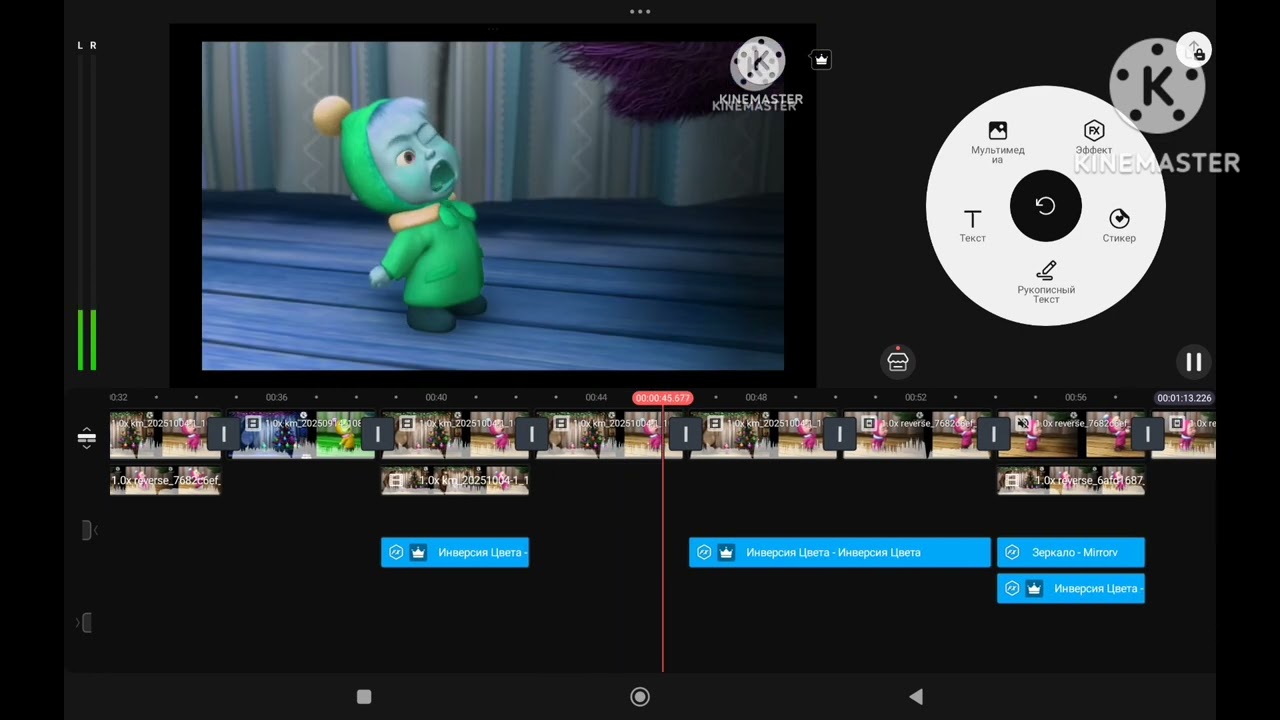The height and width of the screenshot is (720, 1280).
Task: Open the Эффект FX layer option
Action: (x=1093, y=138)
